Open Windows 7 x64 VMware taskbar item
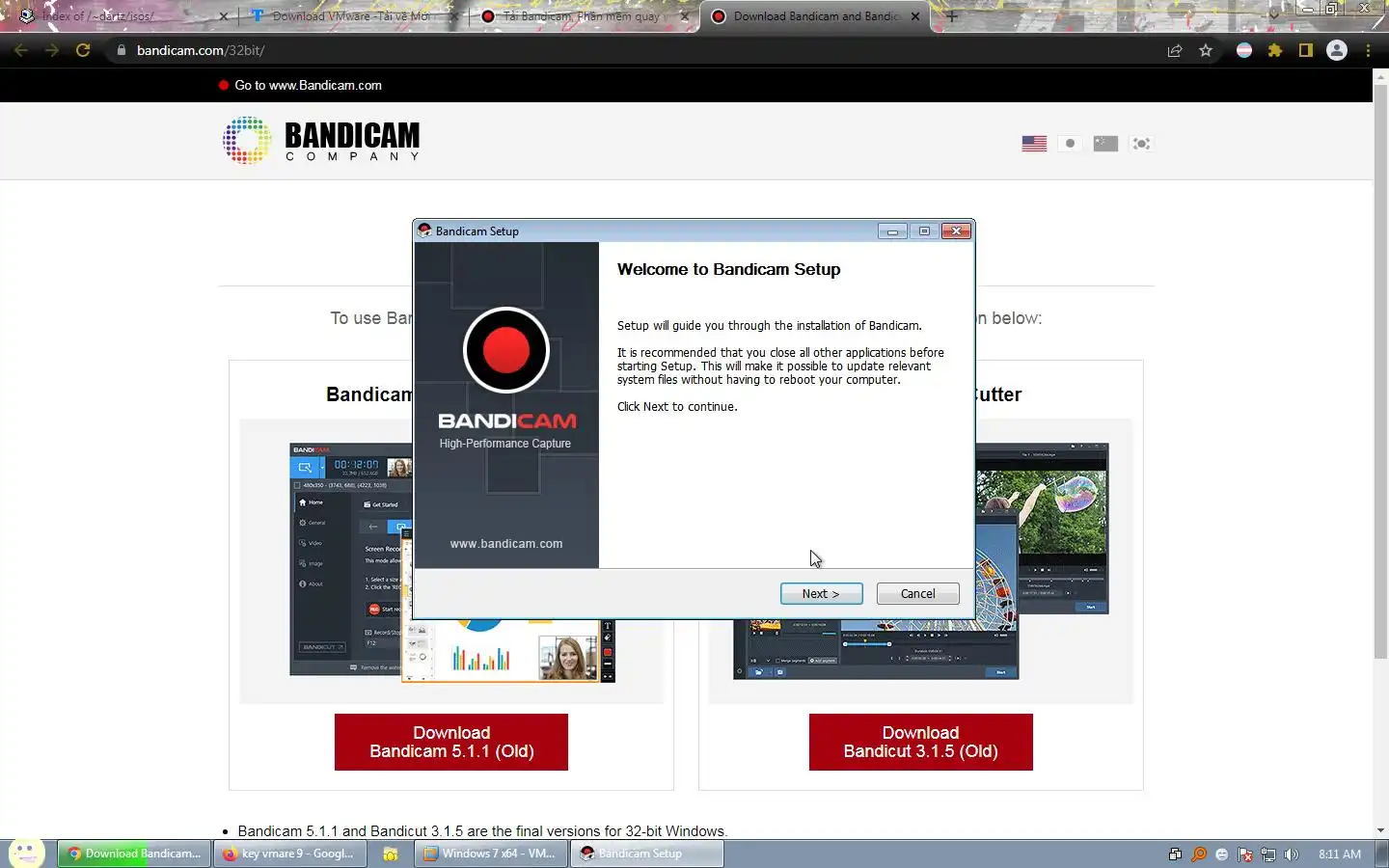The image size is (1389, 868). pos(491,854)
